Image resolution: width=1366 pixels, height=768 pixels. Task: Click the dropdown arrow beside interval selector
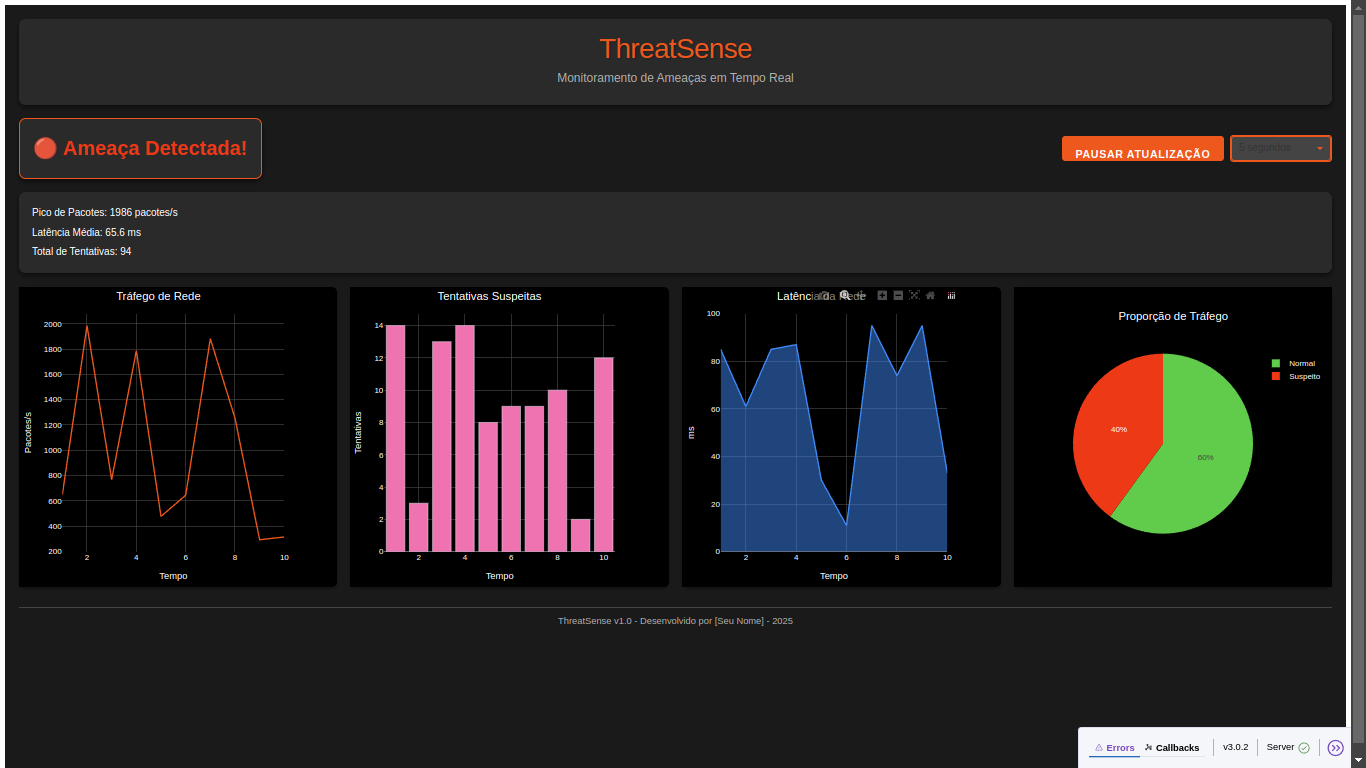[x=1320, y=148]
